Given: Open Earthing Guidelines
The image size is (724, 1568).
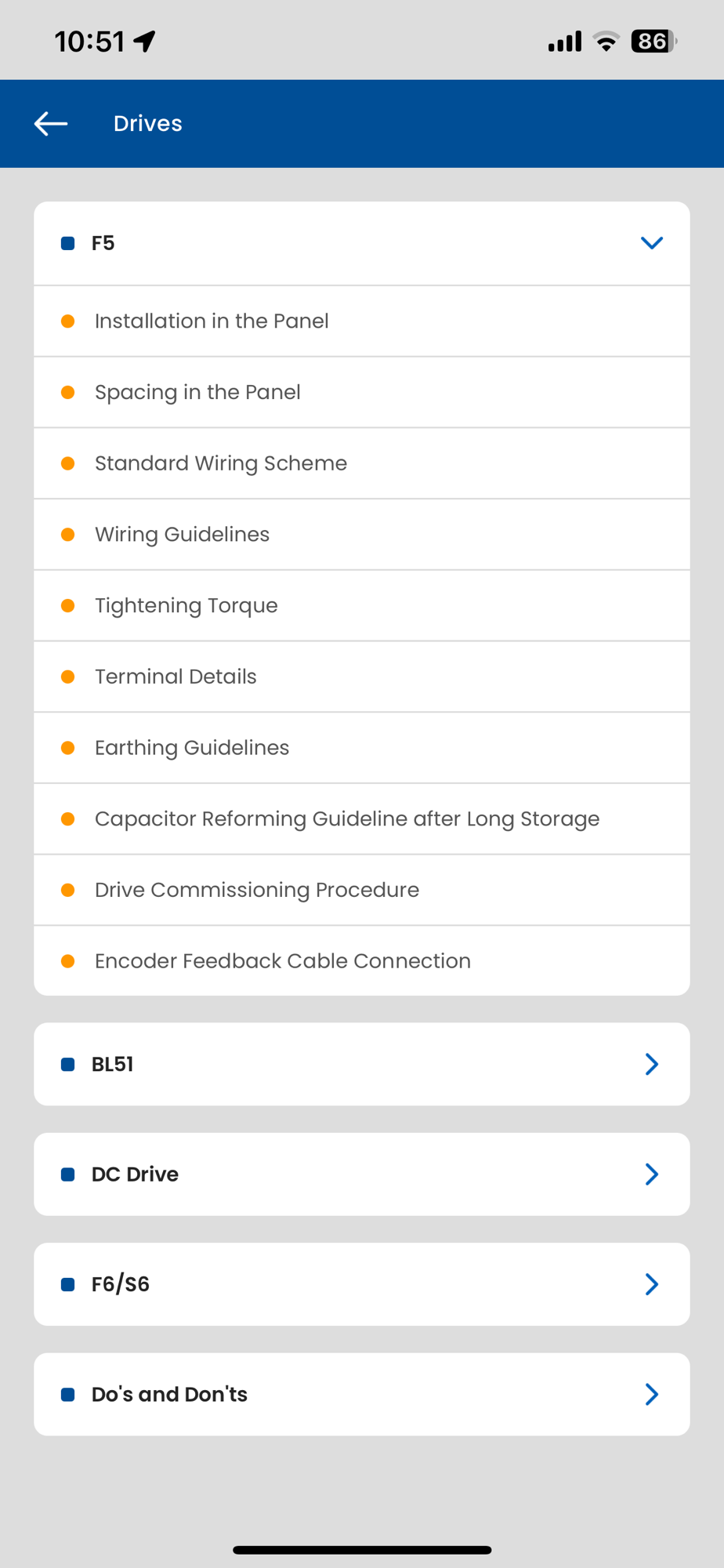Looking at the screenshot, I should [192, 748].
